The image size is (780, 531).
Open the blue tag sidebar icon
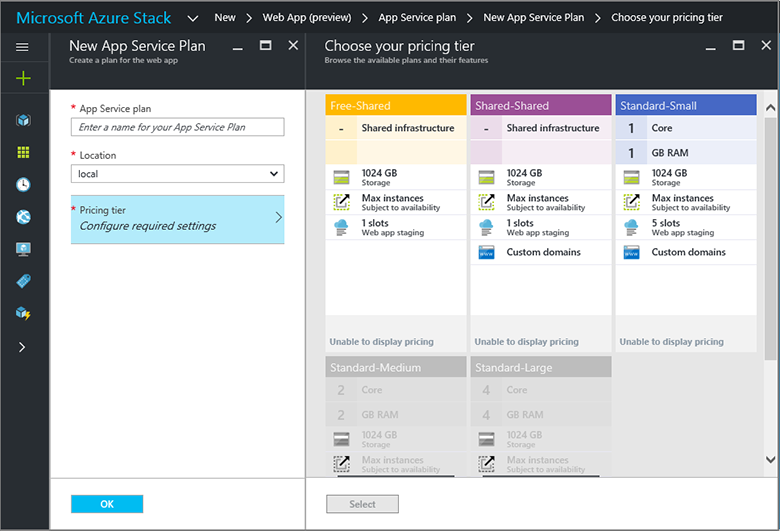click(x=23, y=281)
